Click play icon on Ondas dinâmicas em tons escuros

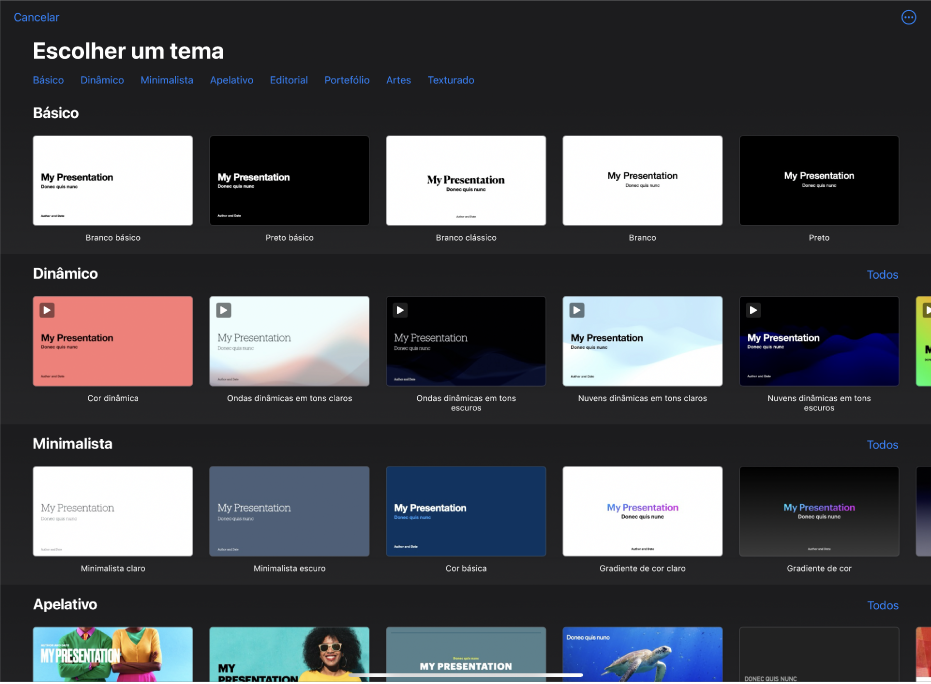(x=400, y=310)
